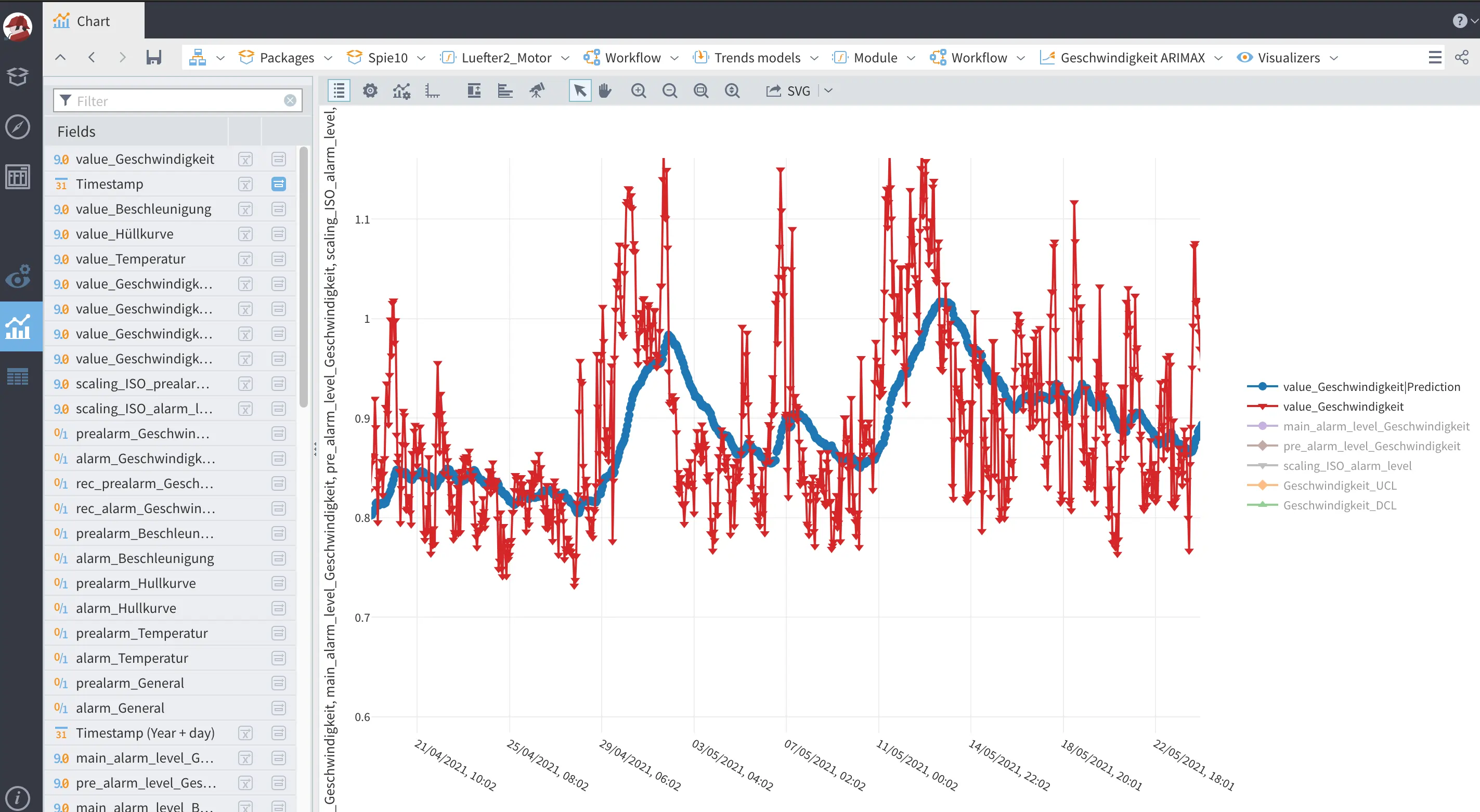Toggle value_Hüllkurve x-axis button
The image size is (1480, 812).
click(x=245, y=234)
